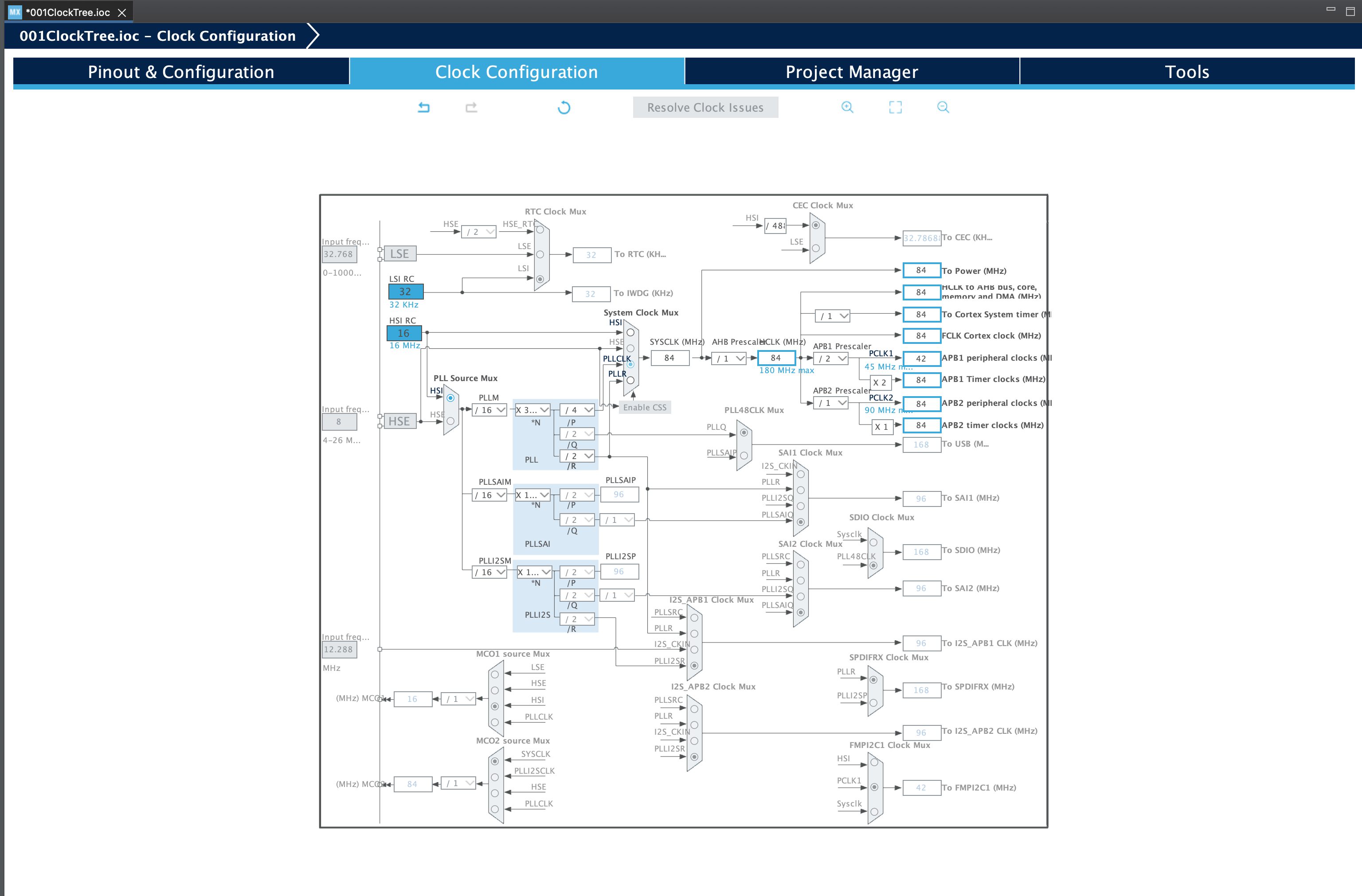Click the undo arrow icon
The width and height of the screenshot is (1362, 896).
coord(421,107)
